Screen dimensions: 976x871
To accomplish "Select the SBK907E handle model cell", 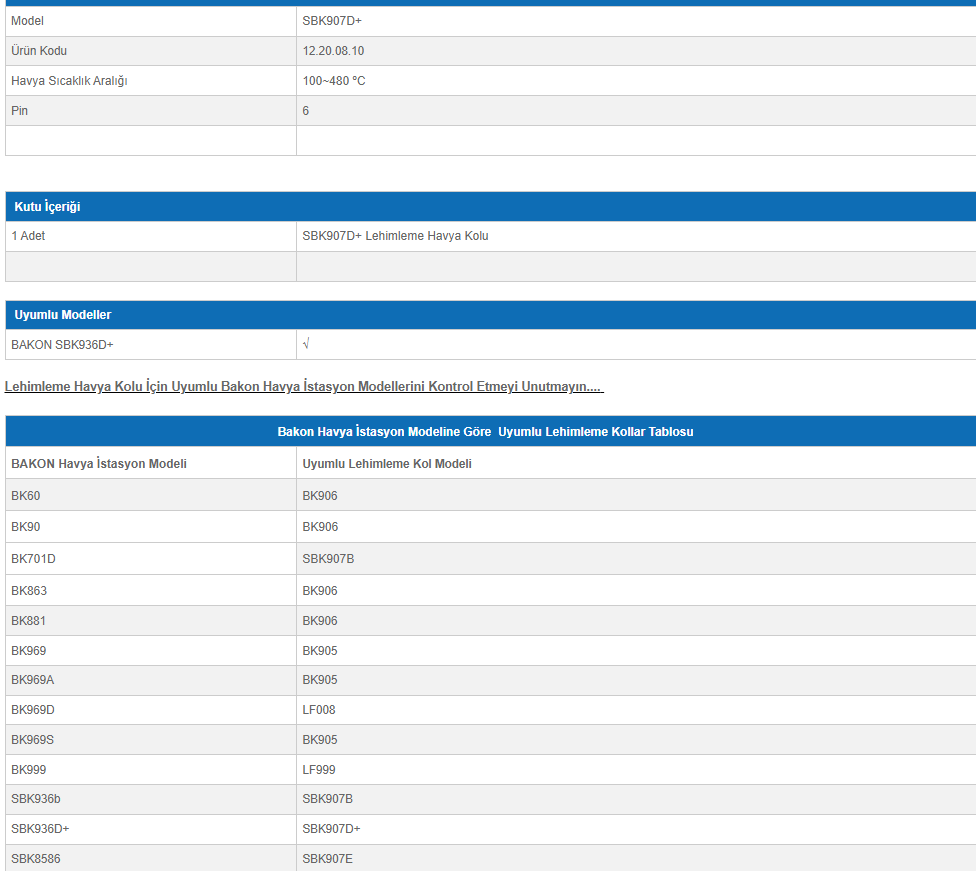I will [x=636, y=859].
